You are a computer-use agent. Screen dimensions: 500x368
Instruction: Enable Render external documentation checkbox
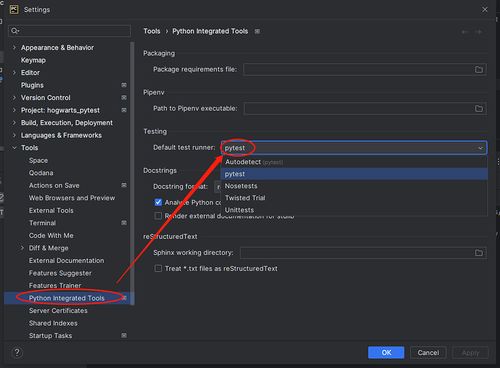coord(158,216)
